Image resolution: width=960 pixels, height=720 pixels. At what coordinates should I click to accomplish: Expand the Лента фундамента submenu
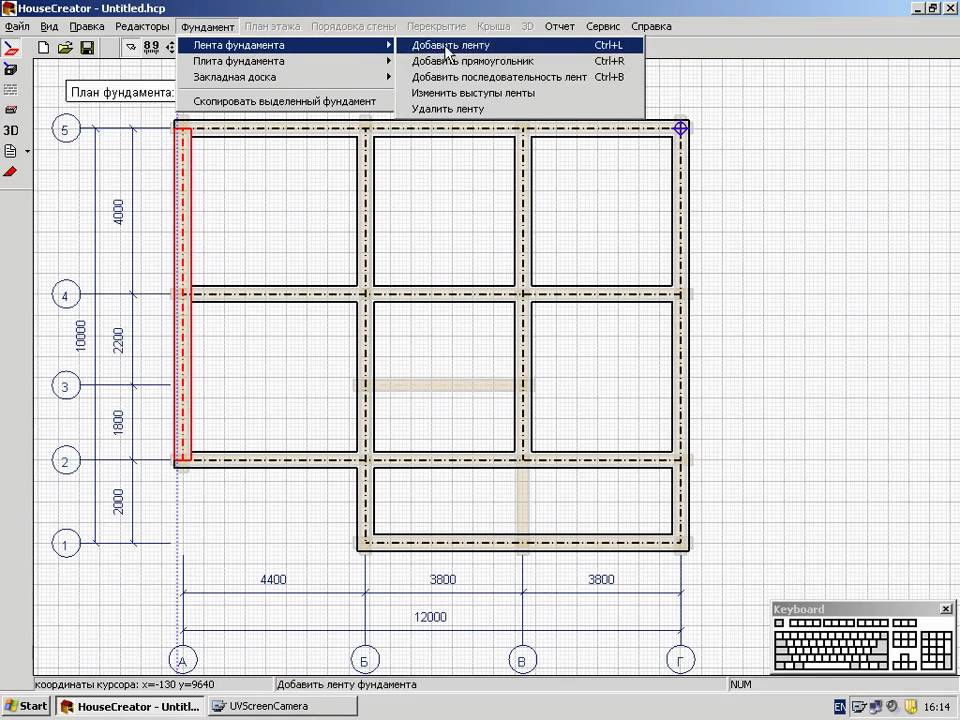(286, 45)
